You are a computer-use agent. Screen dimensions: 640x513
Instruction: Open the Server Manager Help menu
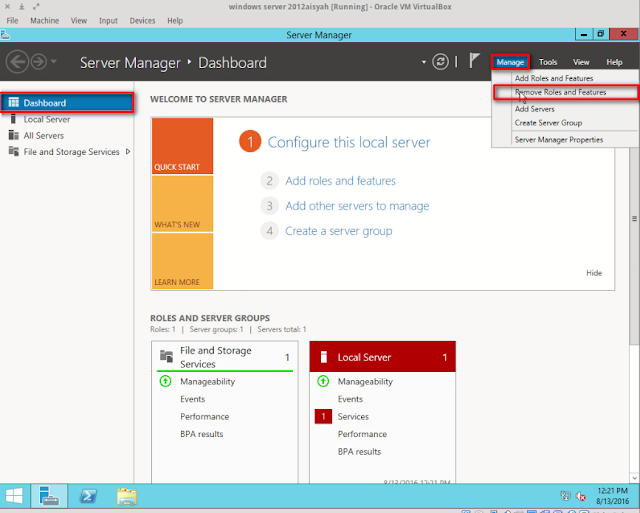(x=614, y=62)
